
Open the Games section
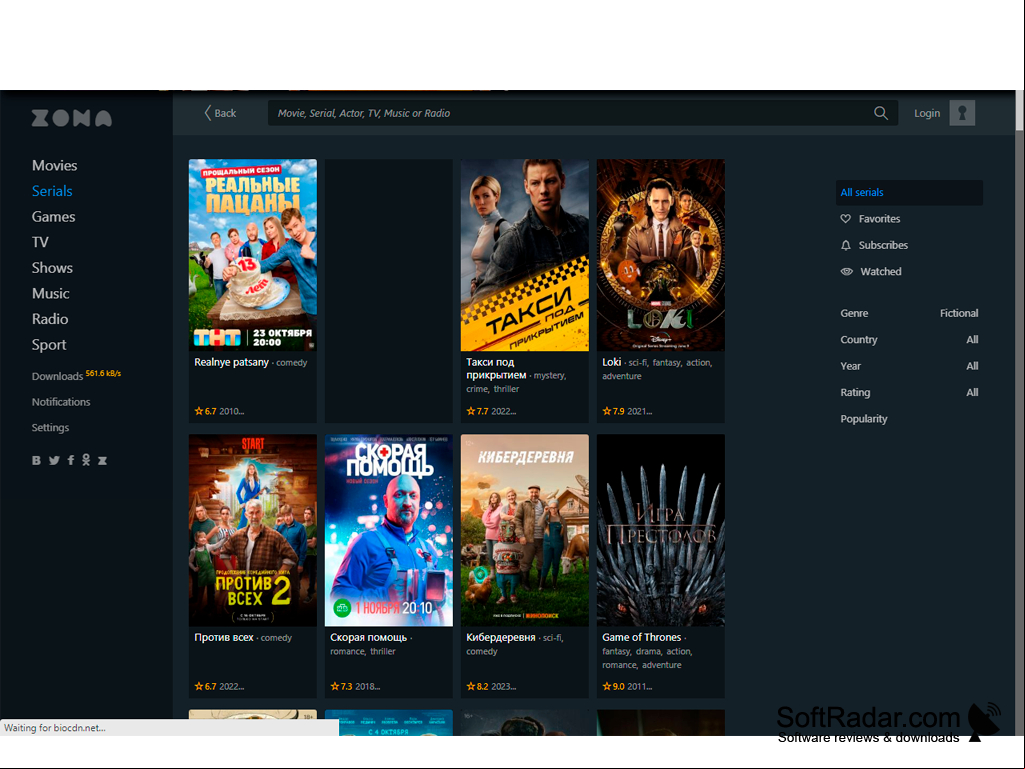pyautogui.click(x=54, y=216)
